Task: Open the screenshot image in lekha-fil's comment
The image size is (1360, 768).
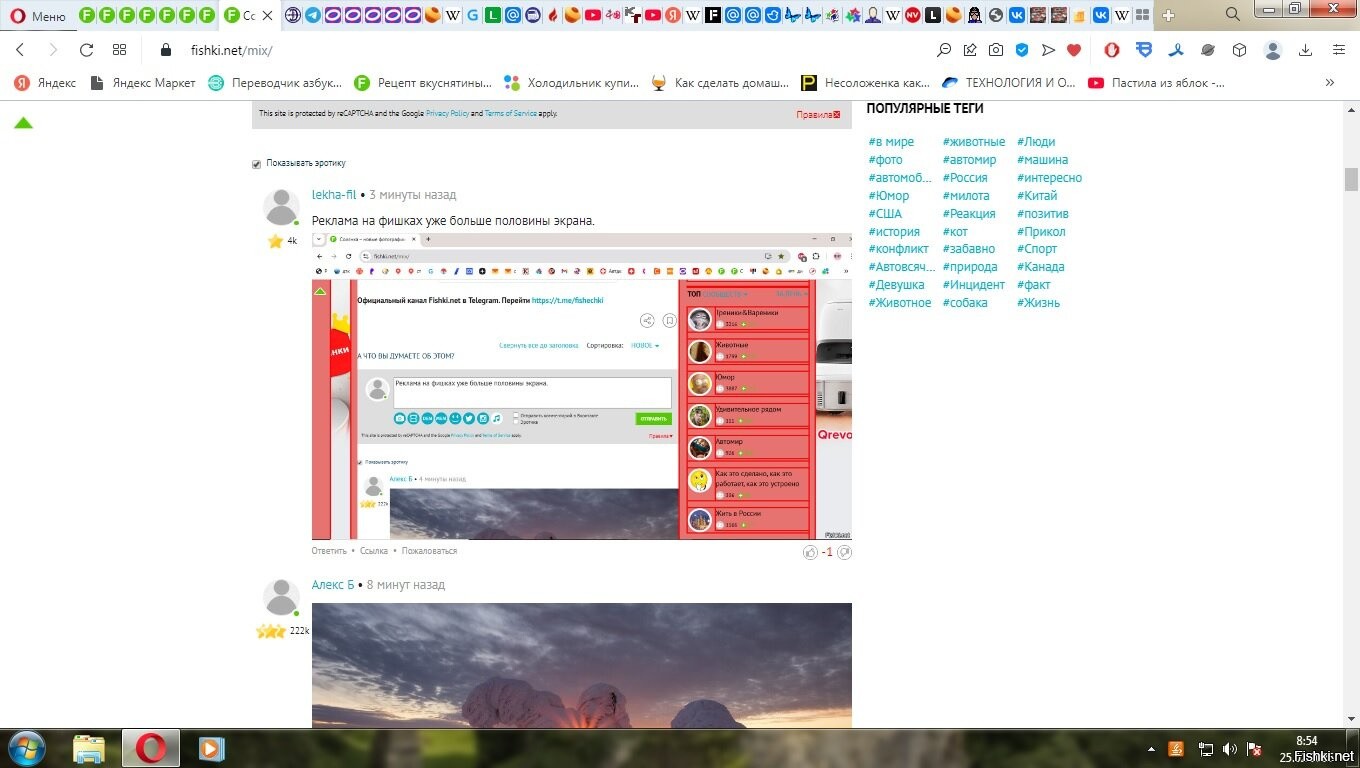Action: (581, 386)
